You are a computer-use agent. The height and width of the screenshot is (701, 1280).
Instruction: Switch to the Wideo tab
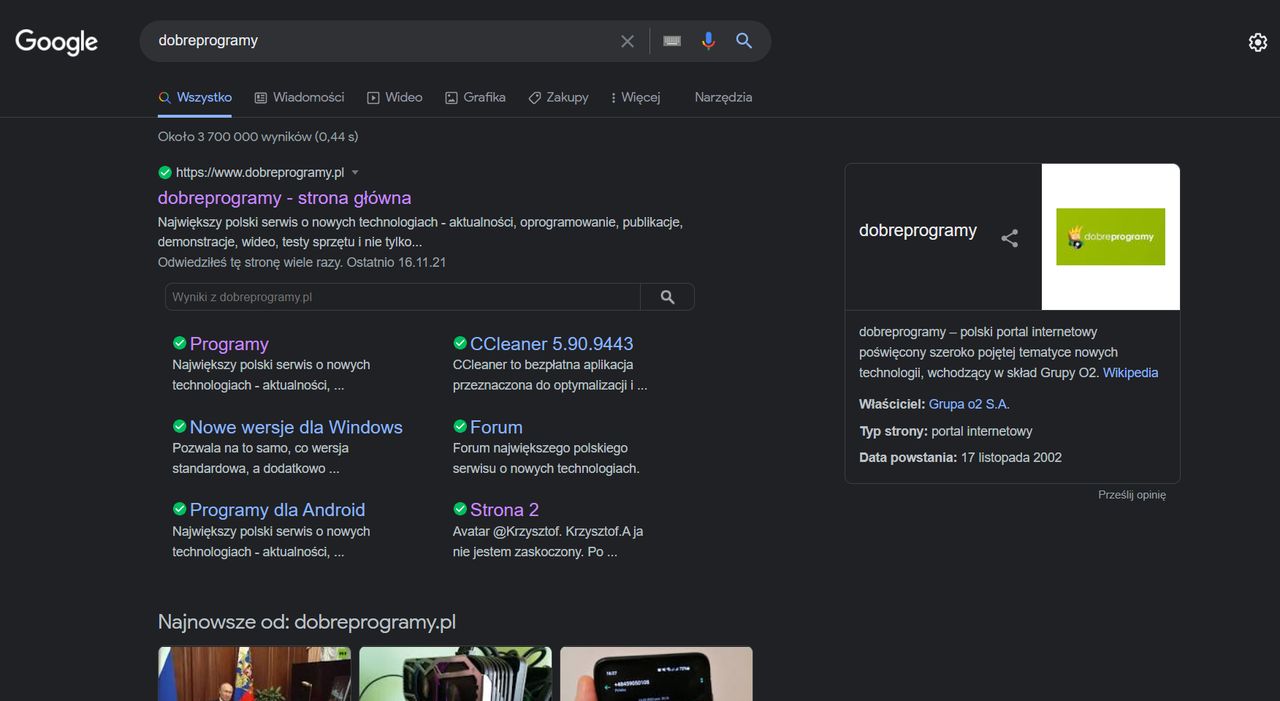394,97
